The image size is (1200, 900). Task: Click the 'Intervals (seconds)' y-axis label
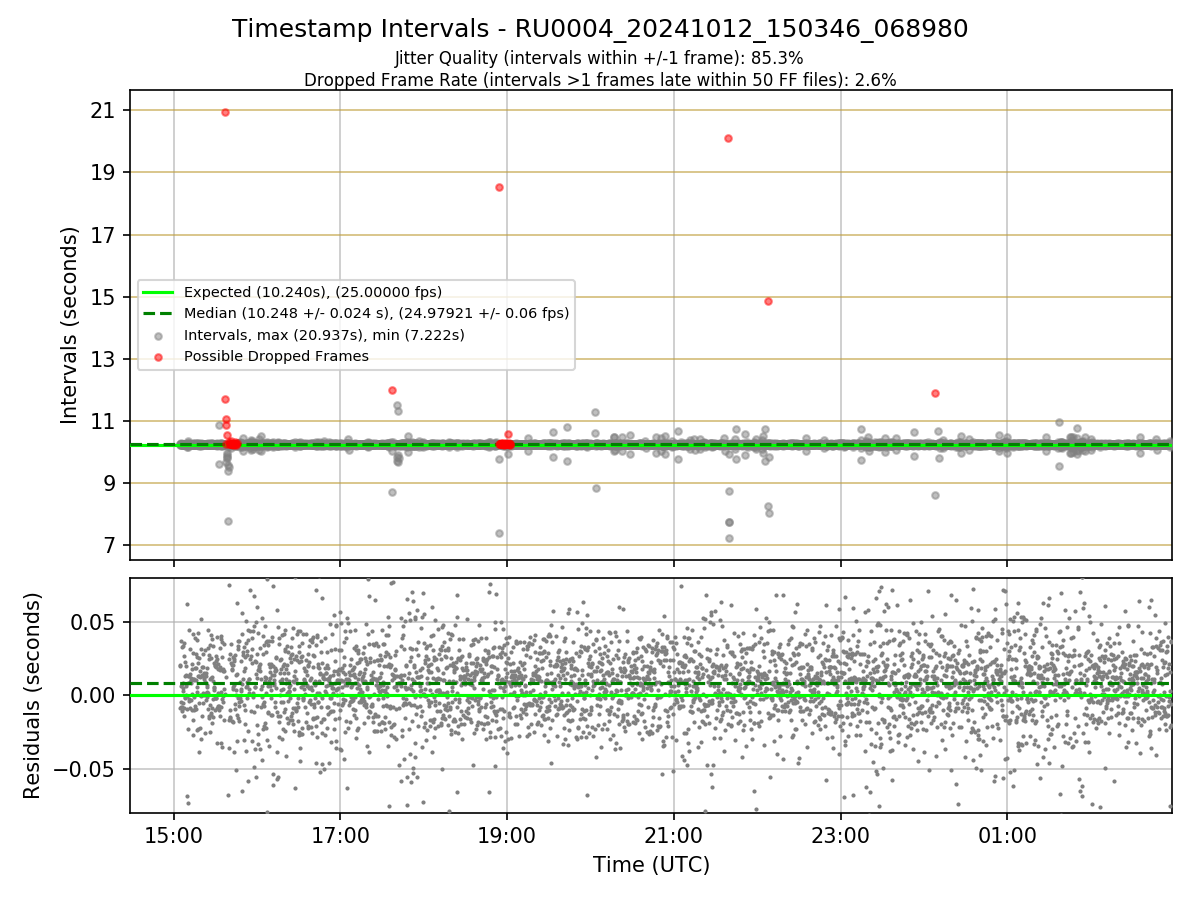pos(70,325)
